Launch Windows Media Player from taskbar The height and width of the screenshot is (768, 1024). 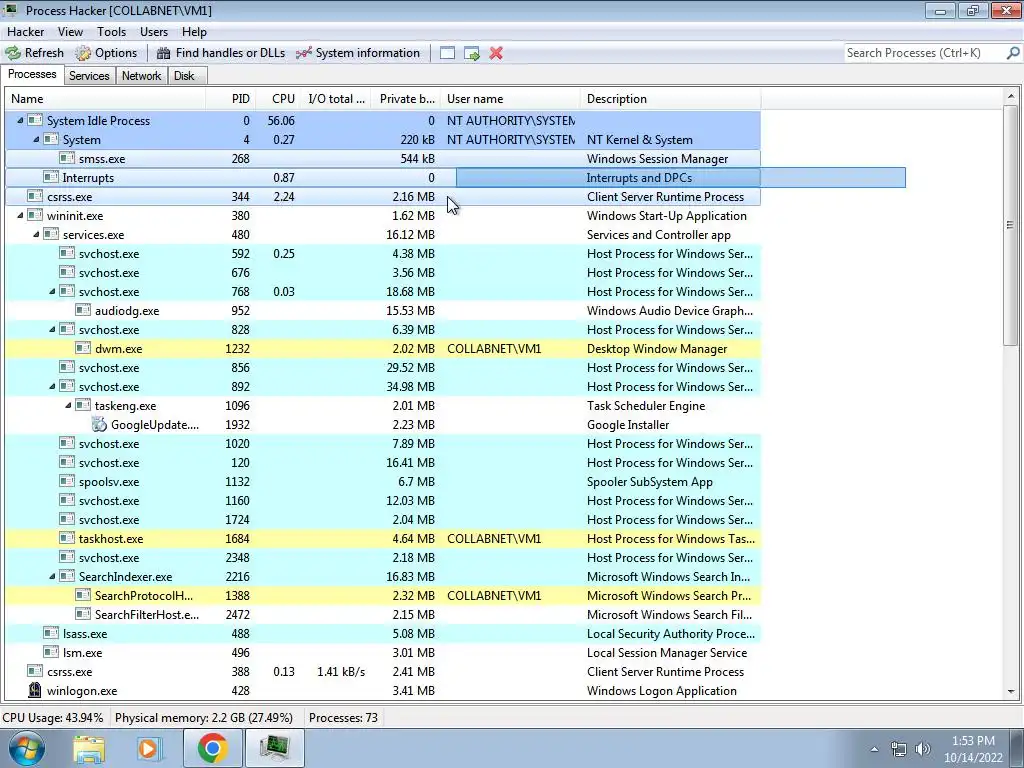point(150,748)
